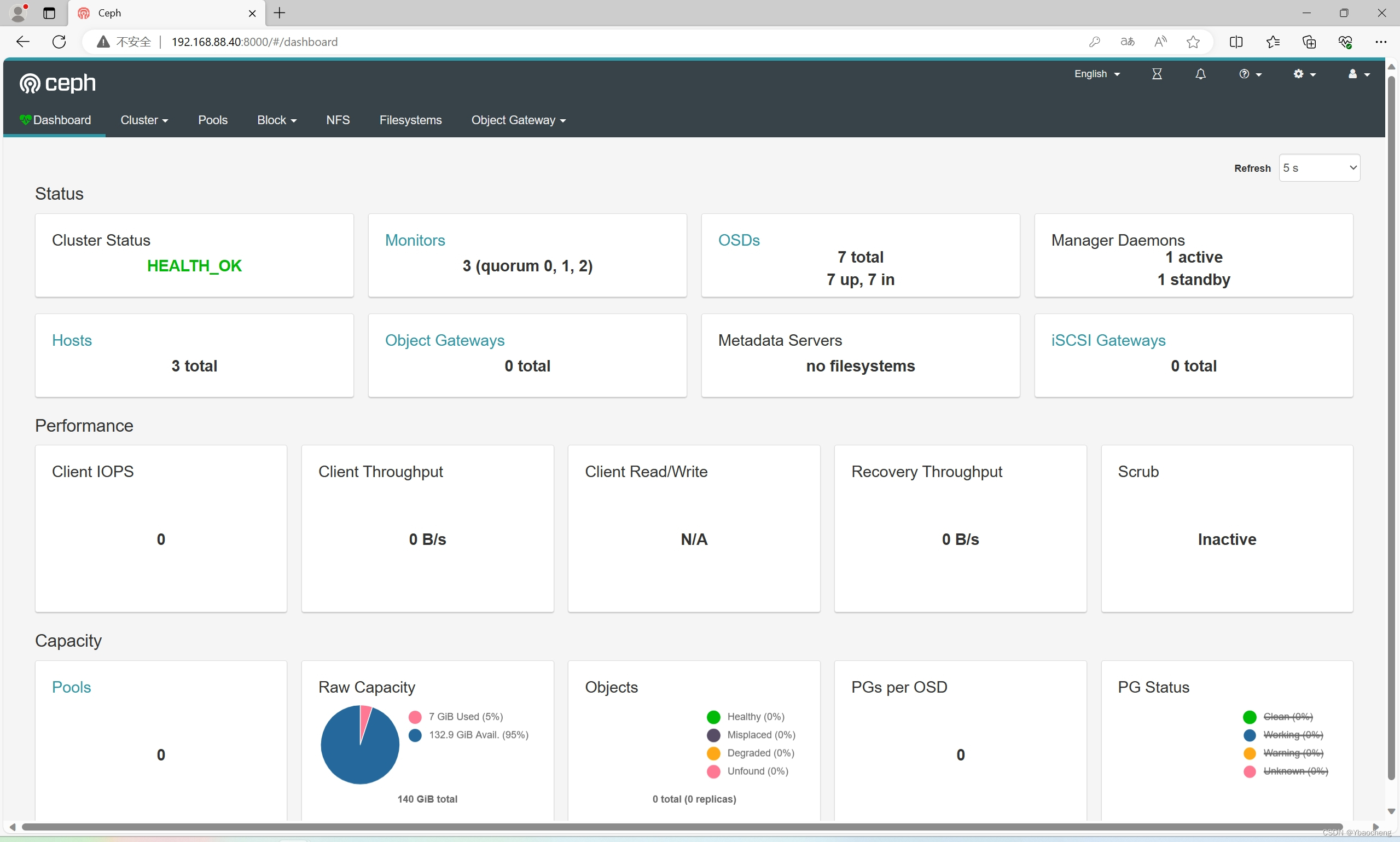Open the iSCSI Gateways link
1400x842 pixels.
[1108, 340]
